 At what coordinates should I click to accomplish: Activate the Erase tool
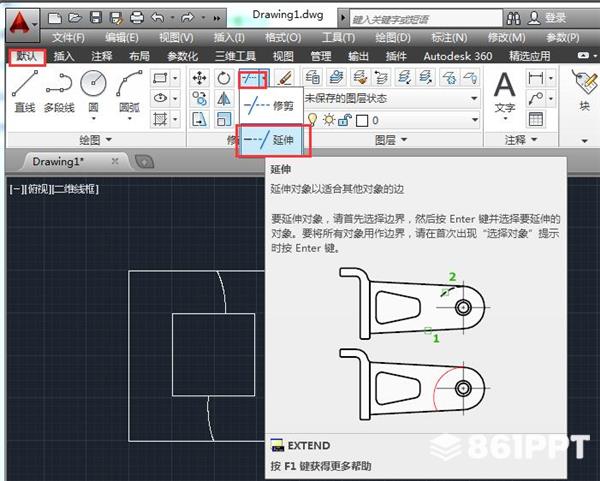tap(285, 78)
